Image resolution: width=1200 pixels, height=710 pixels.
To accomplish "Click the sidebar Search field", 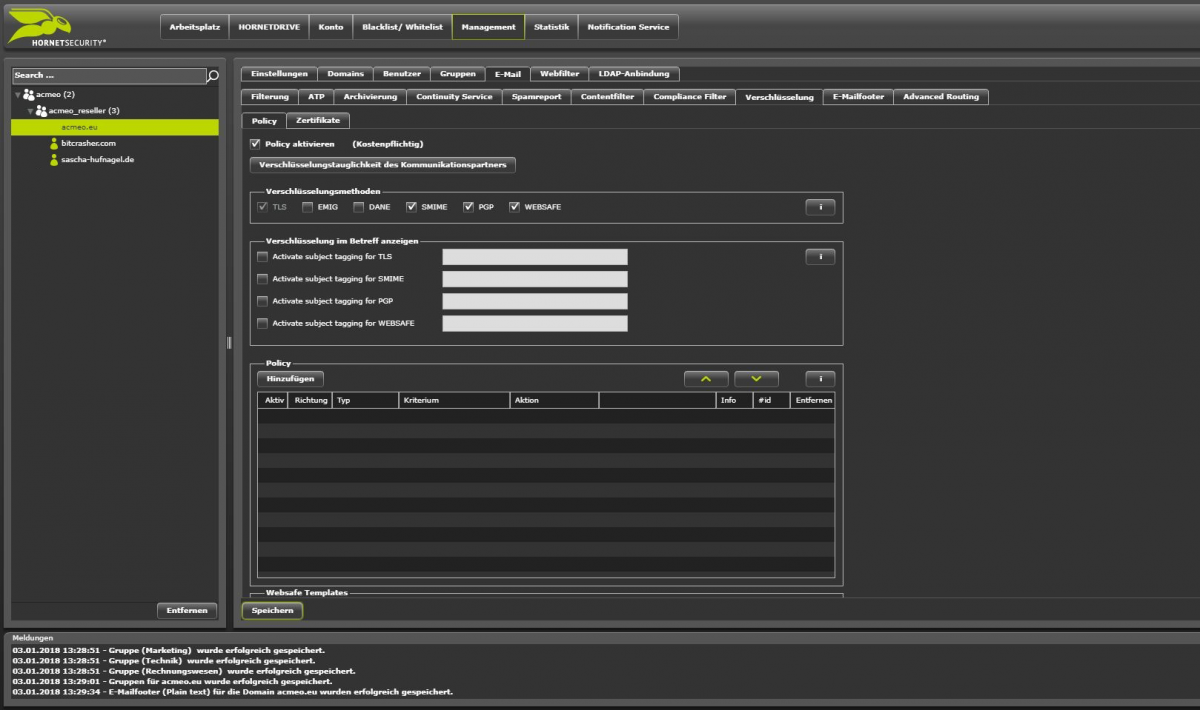I will (109, 75).
